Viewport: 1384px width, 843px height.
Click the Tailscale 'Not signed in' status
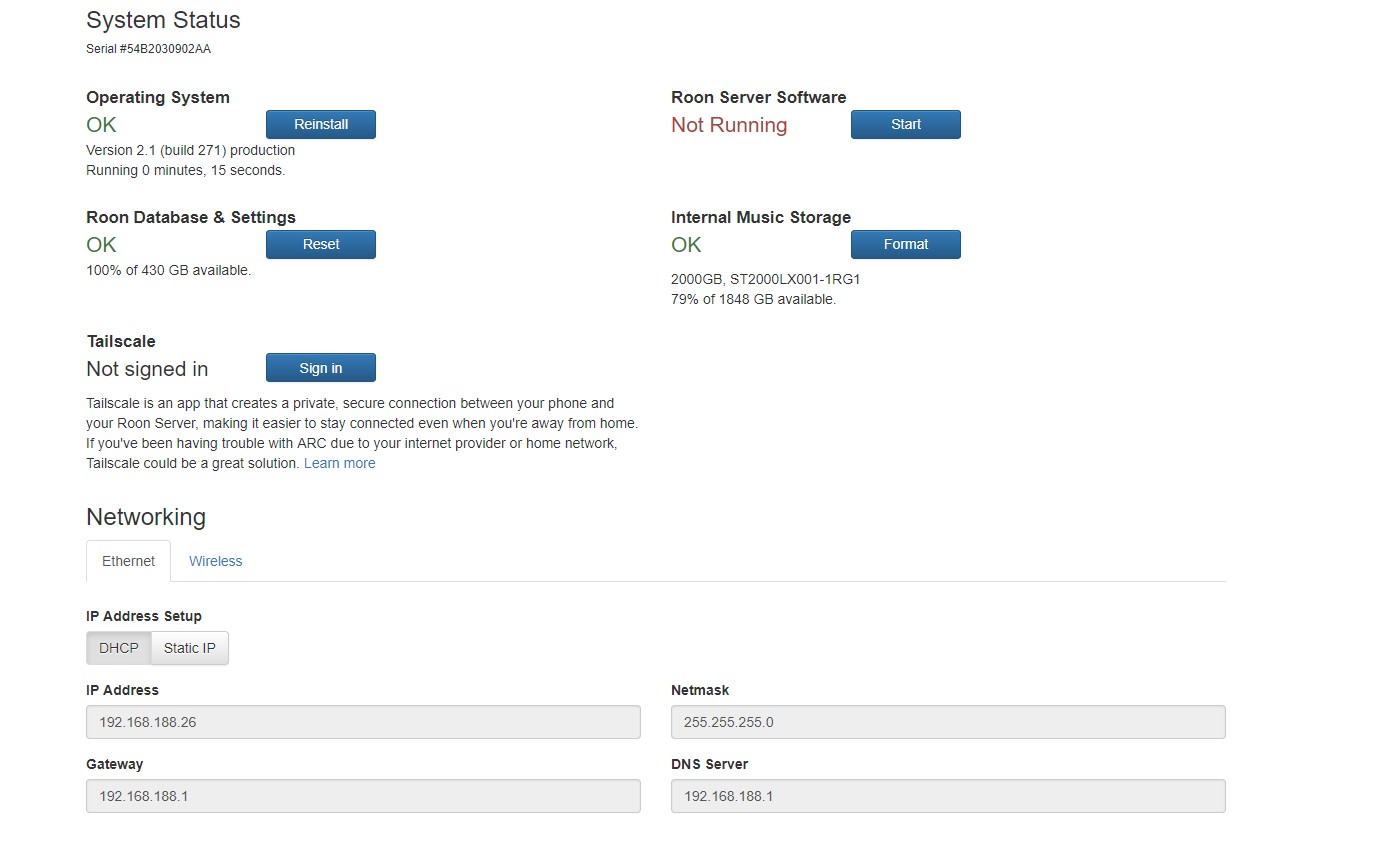pos(147,369)
